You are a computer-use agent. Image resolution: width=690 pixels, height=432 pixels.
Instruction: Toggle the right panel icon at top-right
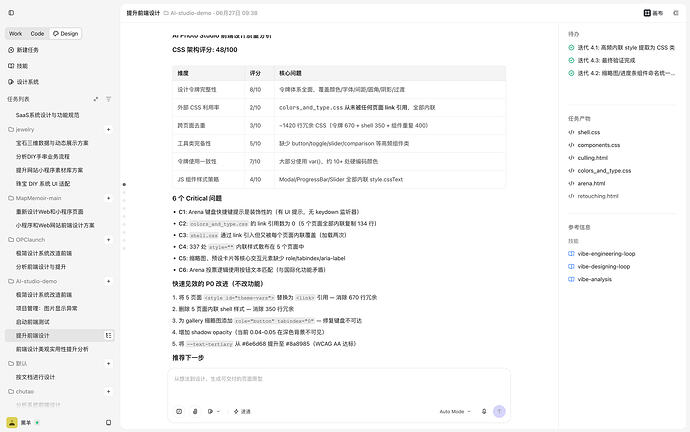click(x=676, y=13)
